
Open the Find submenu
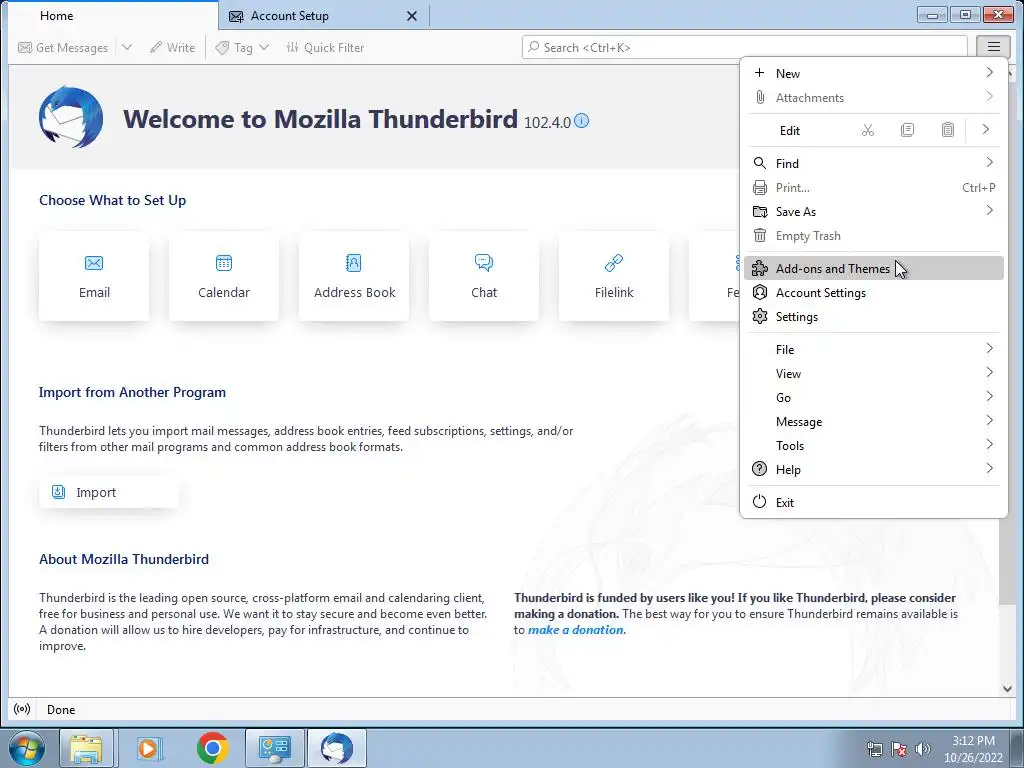pos(873,163)
